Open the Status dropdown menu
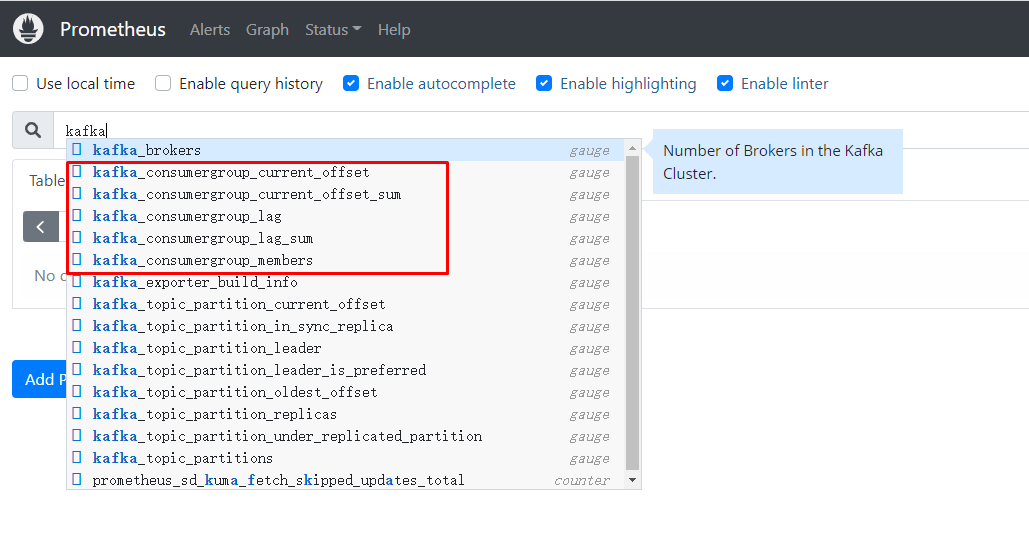 click(333, 30)
